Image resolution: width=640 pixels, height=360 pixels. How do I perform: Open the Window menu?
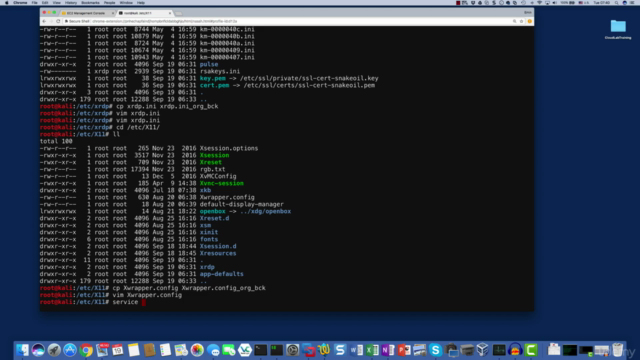126,2
